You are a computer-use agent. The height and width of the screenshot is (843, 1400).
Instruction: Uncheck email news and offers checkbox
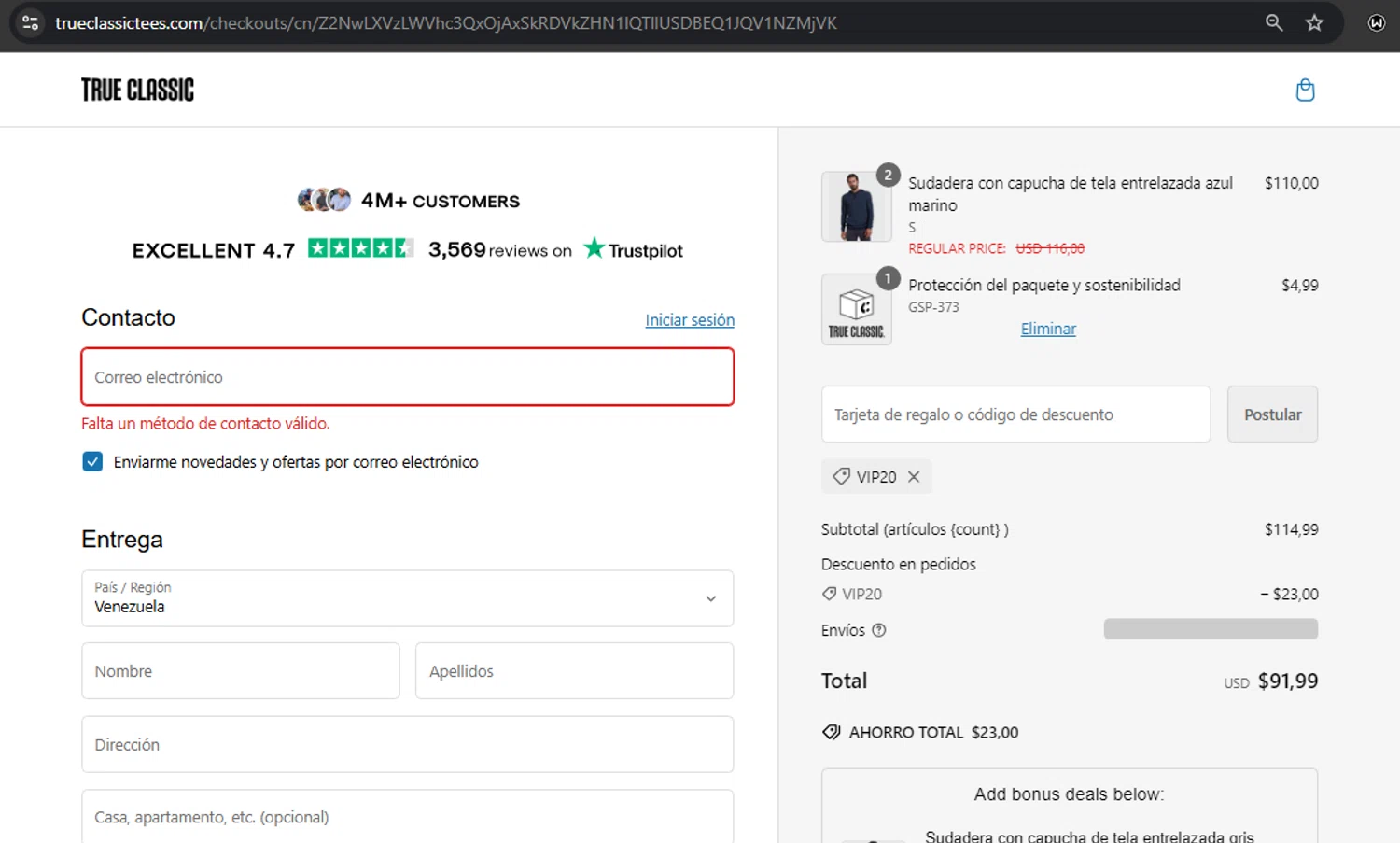[x=92, y=461]
